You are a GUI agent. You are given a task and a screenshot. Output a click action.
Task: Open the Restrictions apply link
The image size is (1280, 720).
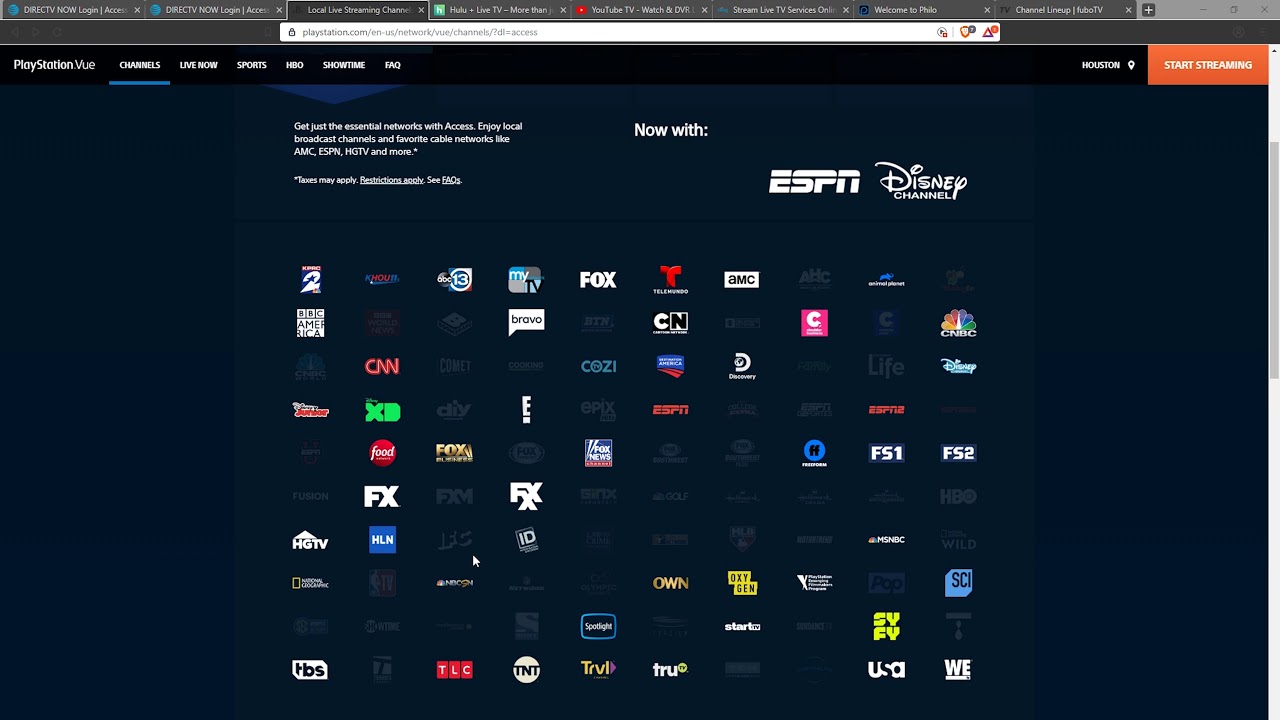[x=392, y=180]
